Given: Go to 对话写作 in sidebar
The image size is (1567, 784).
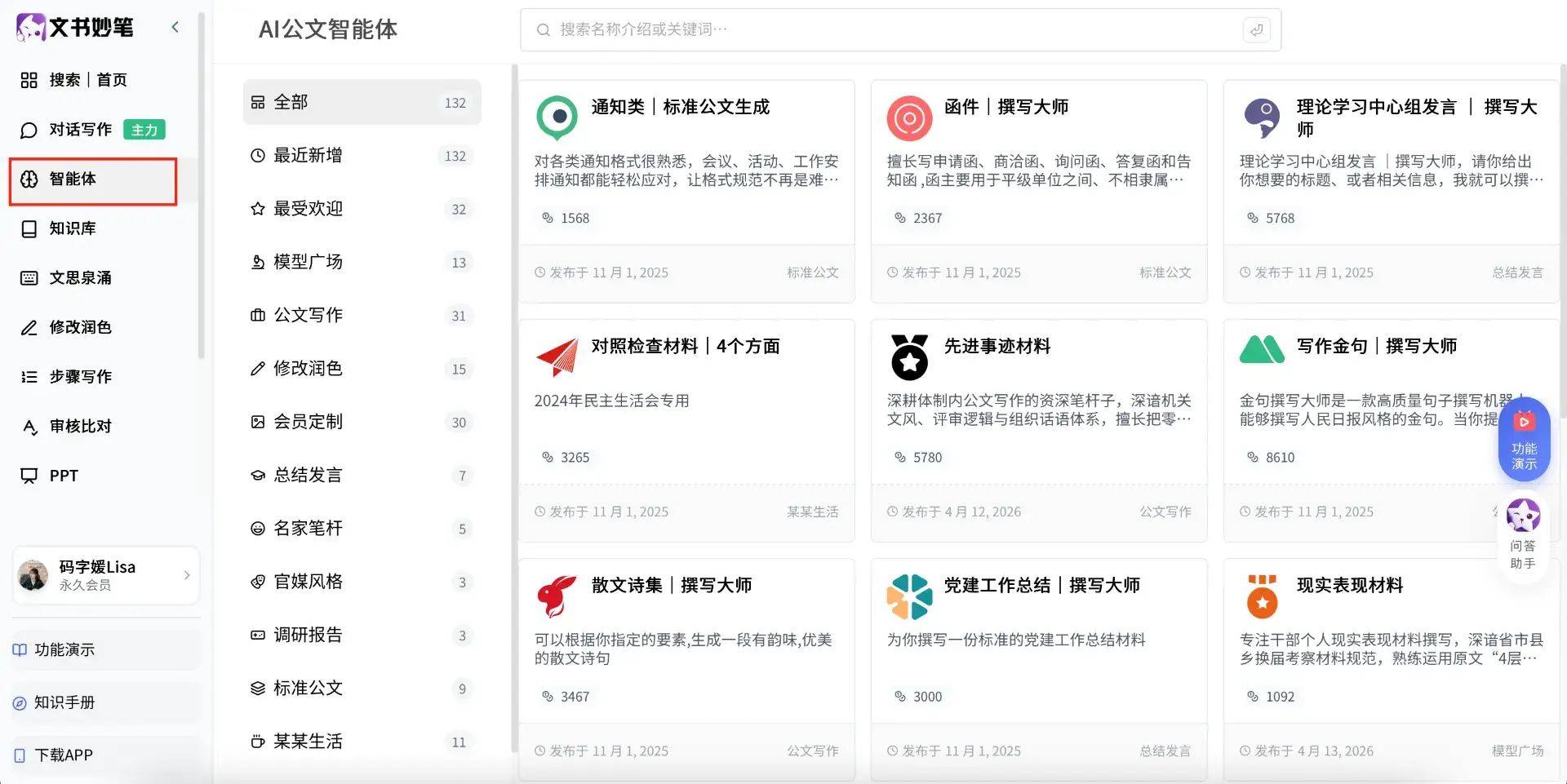Looking at the screenshot, I should click(x=80, y=130).
